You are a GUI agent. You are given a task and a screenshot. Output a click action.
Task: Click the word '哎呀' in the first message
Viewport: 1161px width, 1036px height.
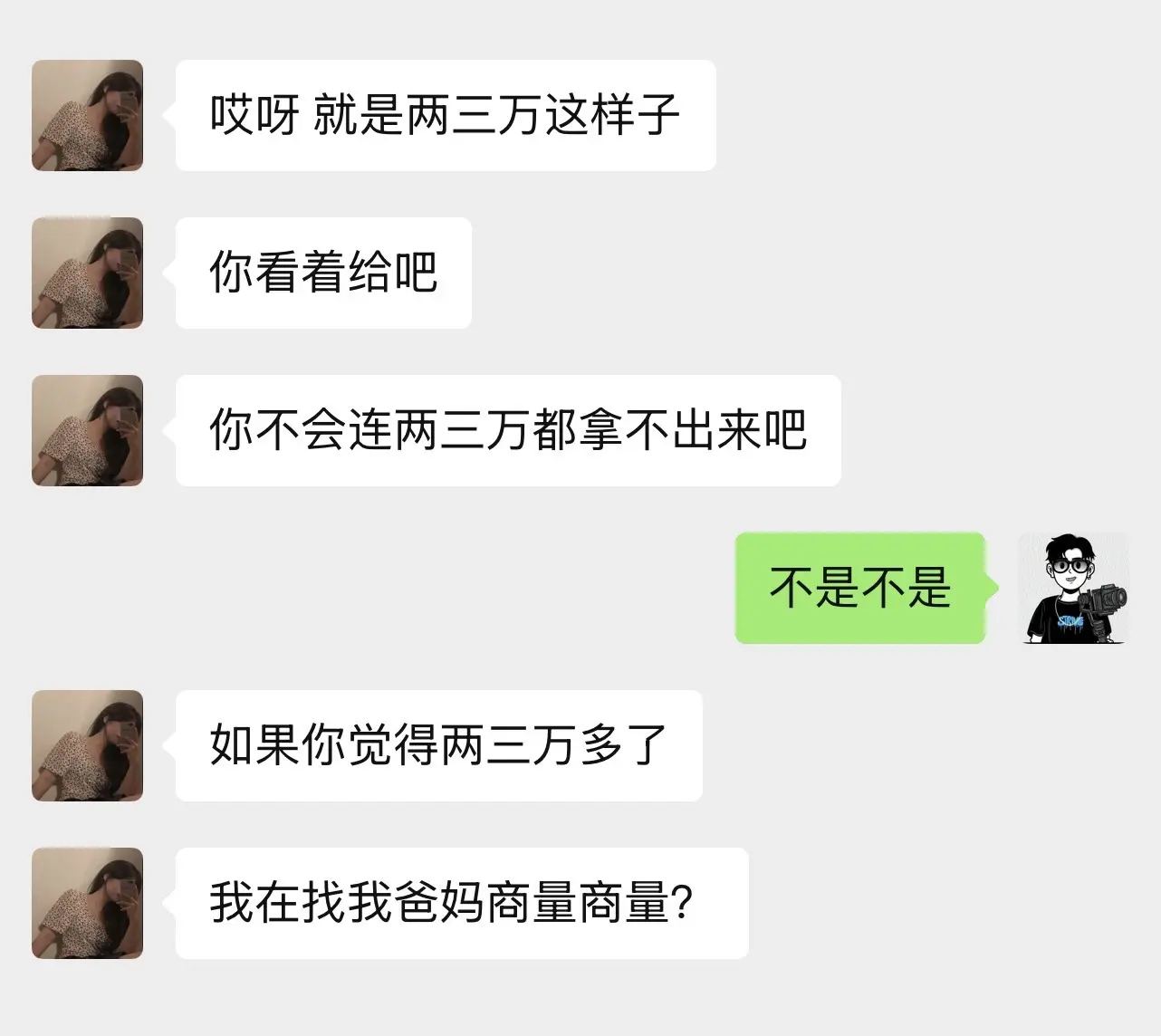click(254, 115)
